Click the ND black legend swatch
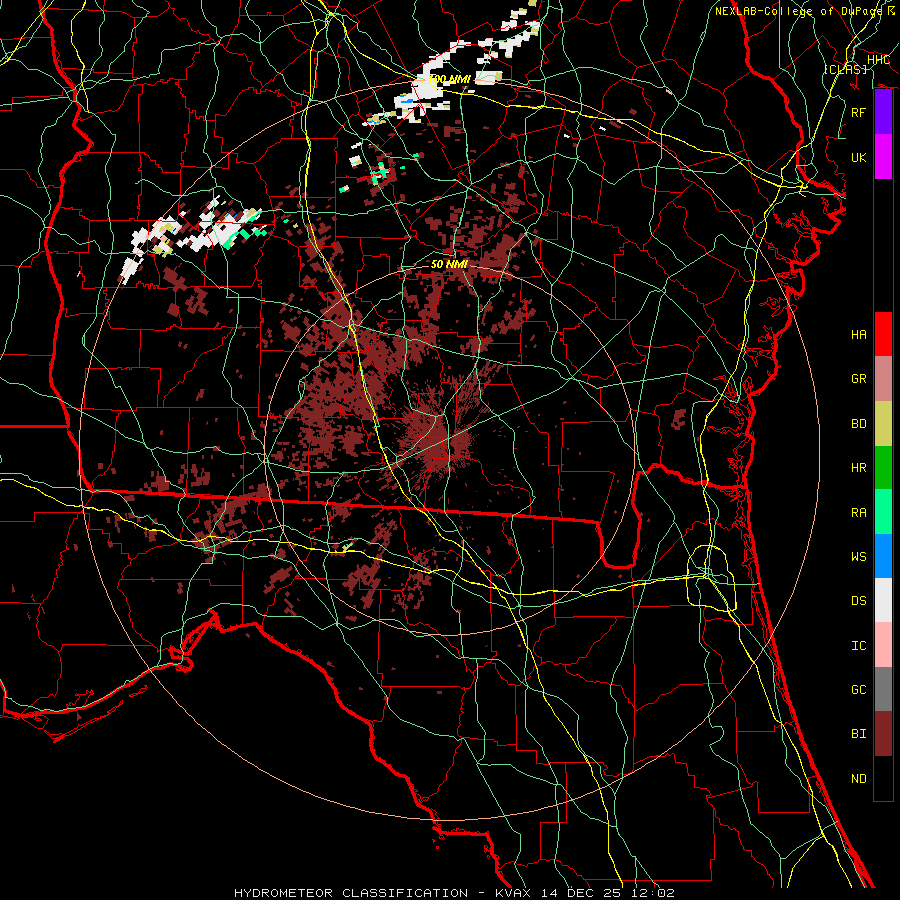Image resolution: width=900 pixels, height=900 pixels. [883, 778]
